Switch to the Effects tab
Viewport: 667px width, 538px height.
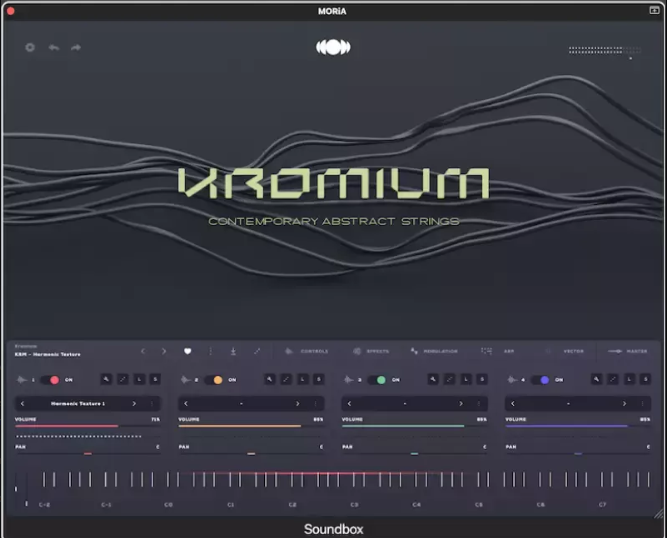pyautogui.click(x=371, y=351)
